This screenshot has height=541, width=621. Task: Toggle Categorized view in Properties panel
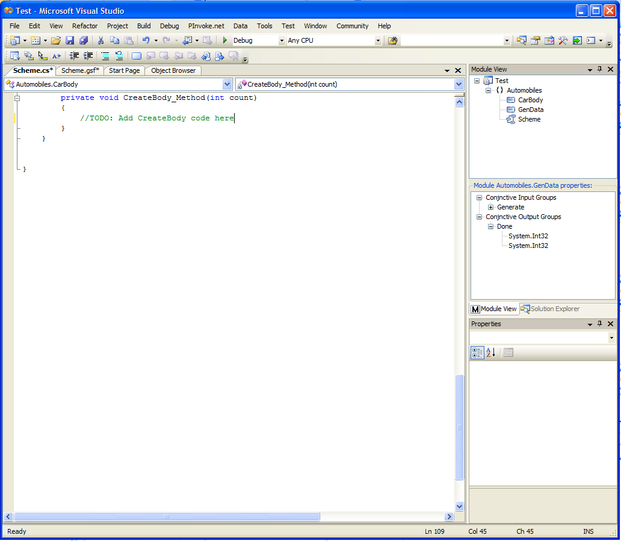pyautogui.click(x=477, y=352)
